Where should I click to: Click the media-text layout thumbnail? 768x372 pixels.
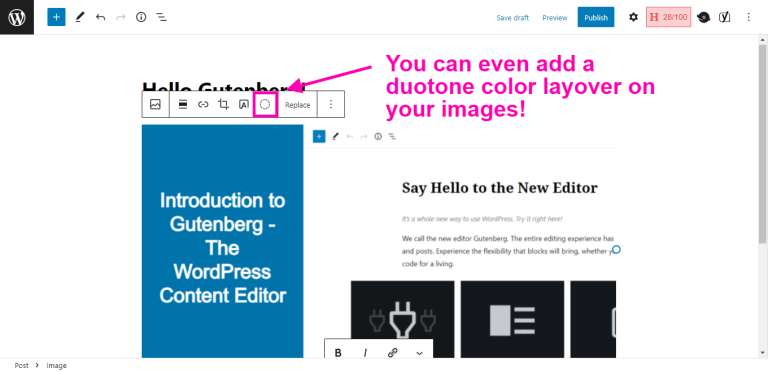point(512,319)
